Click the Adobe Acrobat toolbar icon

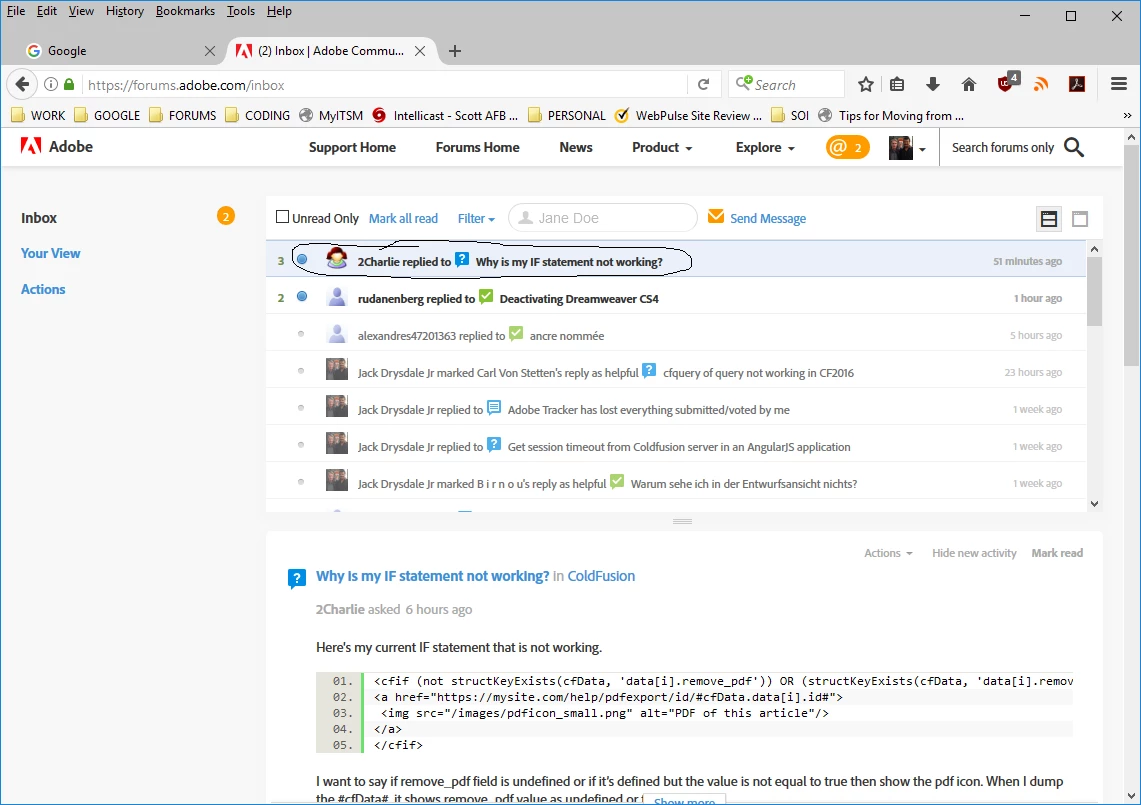click(x=1077, y=84)
